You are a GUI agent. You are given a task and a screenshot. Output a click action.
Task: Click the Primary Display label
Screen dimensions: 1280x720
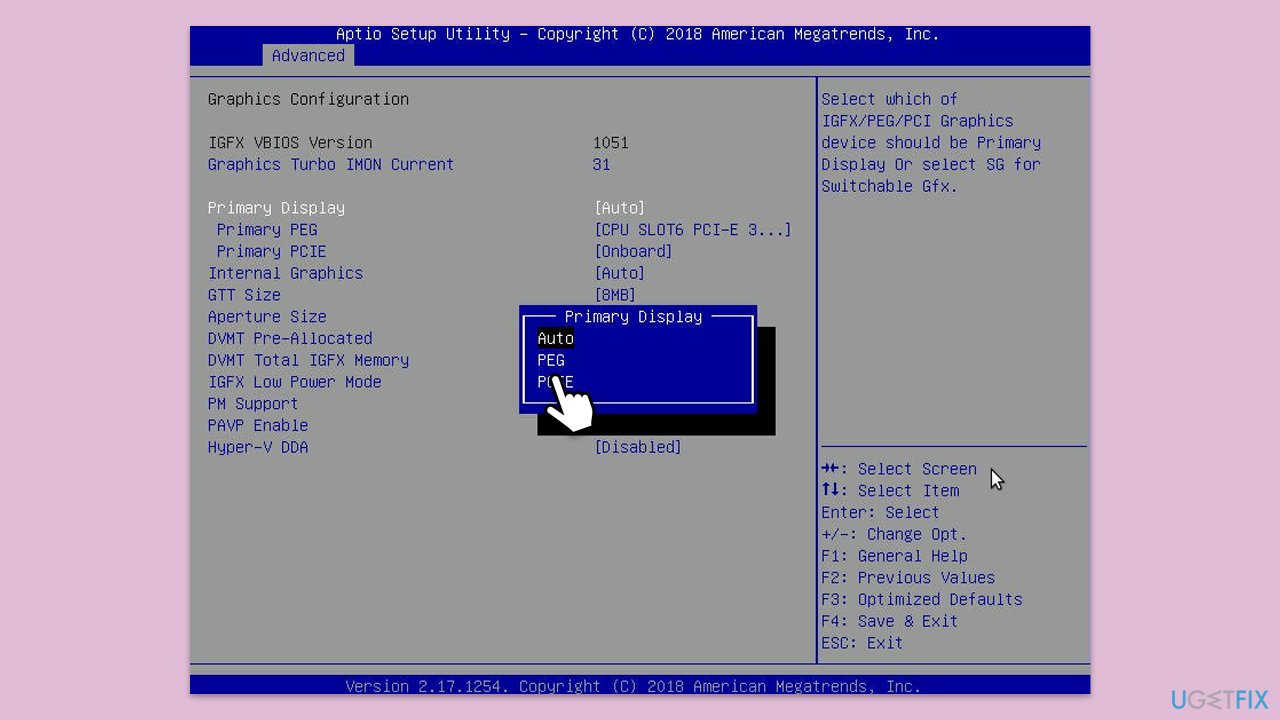click(x=276, y=208)
